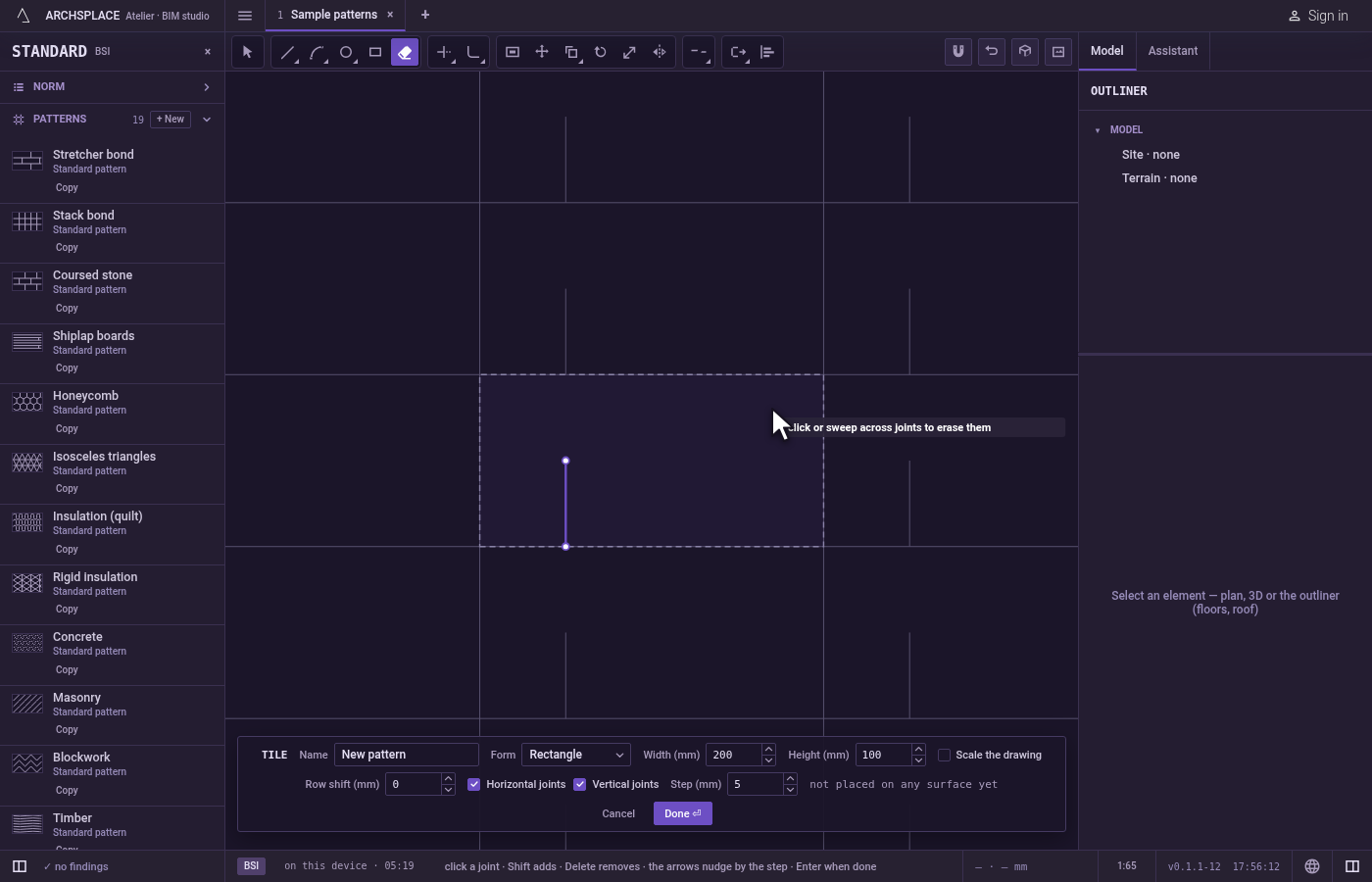
Task: Click the Align tool icon
Action: click(x=767, y=52)
